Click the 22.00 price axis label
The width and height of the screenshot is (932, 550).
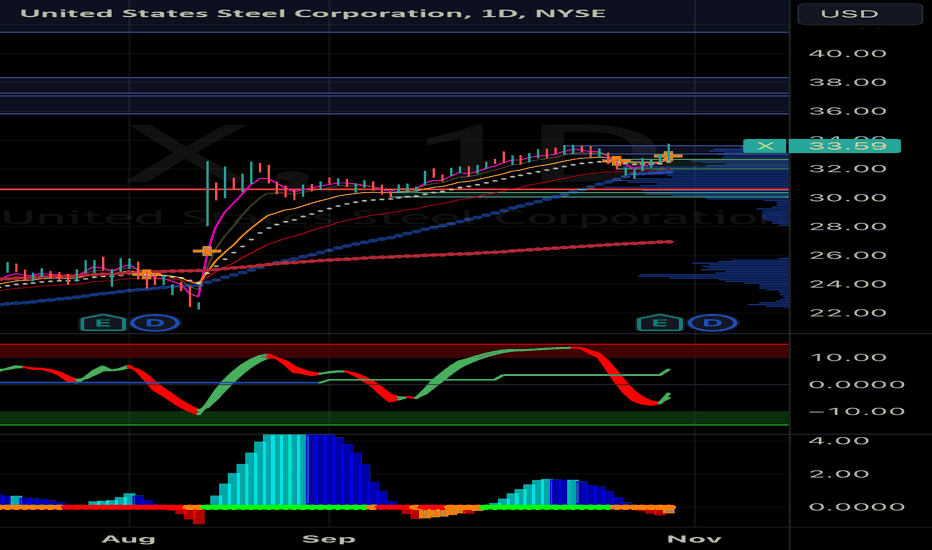[x=848, y=313]
